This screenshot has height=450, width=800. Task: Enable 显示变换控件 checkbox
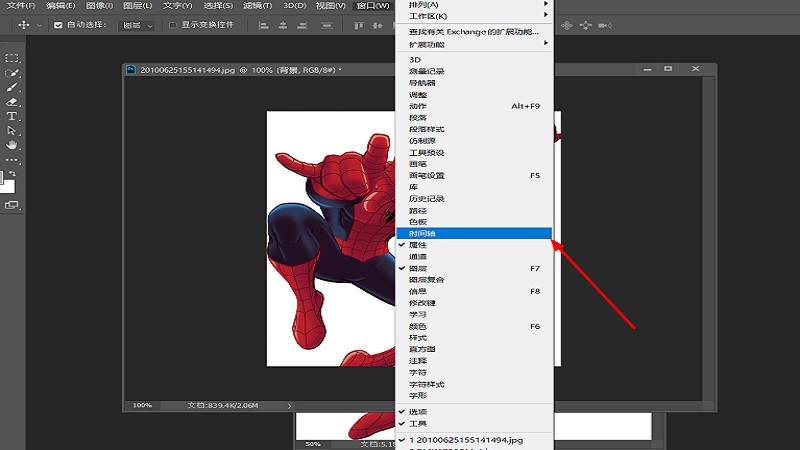click(173, 25)
